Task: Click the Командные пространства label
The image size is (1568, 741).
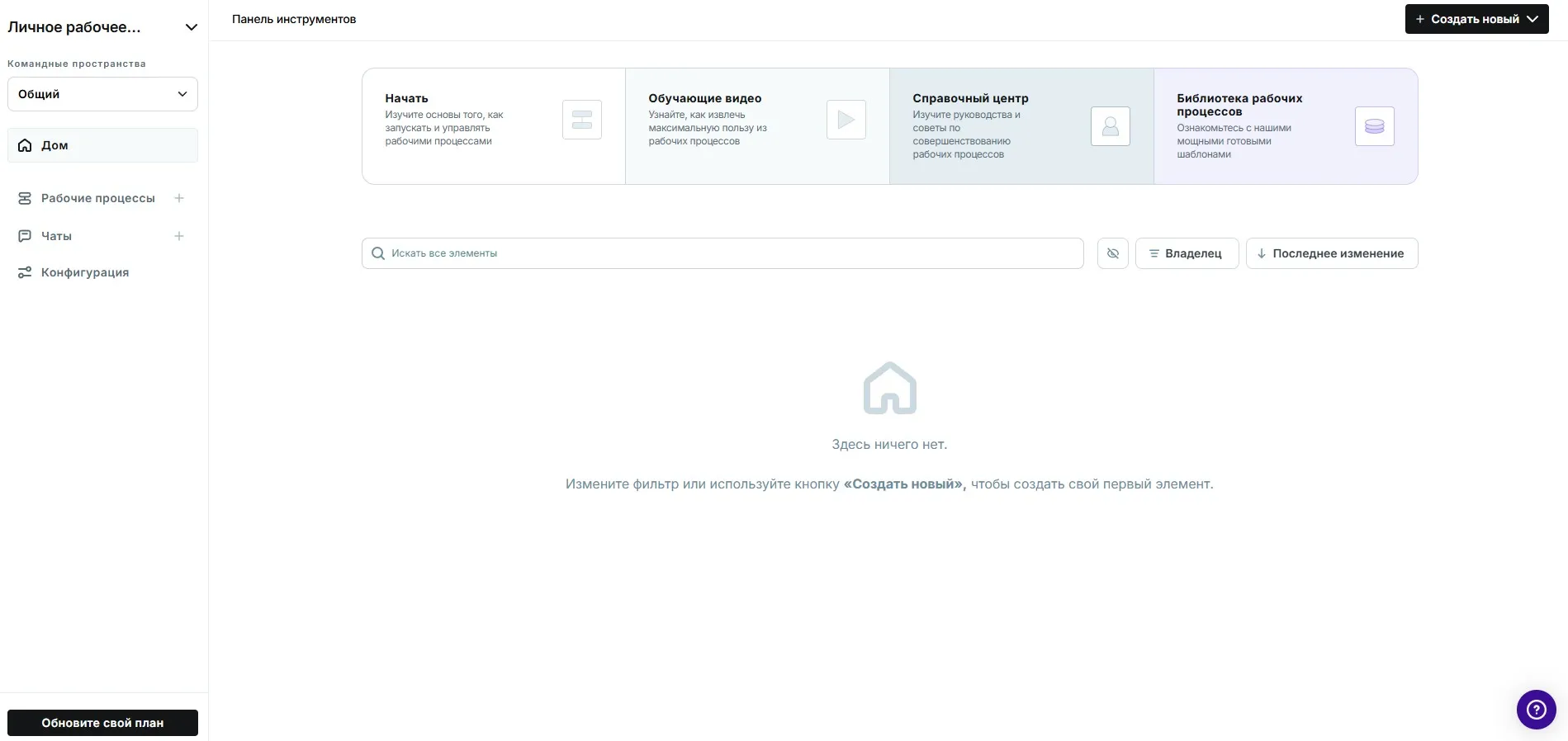Action: [x=77, y=64]
